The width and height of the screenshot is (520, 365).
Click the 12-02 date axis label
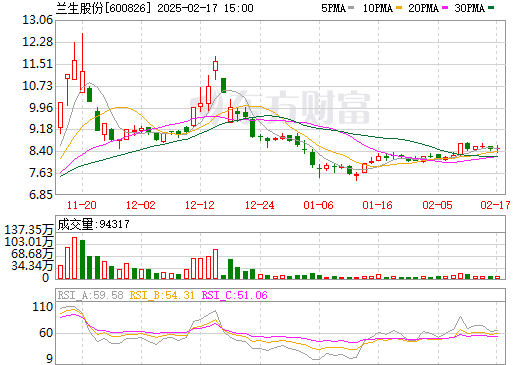point(141,205)
